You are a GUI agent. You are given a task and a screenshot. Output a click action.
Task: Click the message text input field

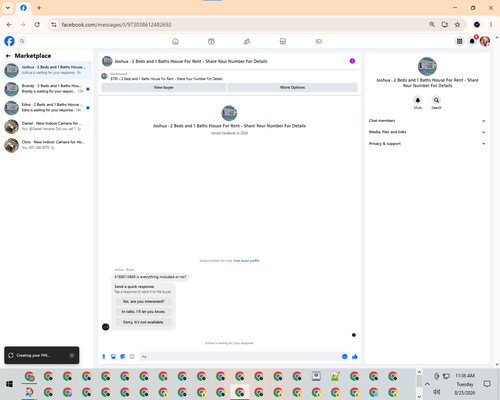pyautogui.click(x=240, y=357)
